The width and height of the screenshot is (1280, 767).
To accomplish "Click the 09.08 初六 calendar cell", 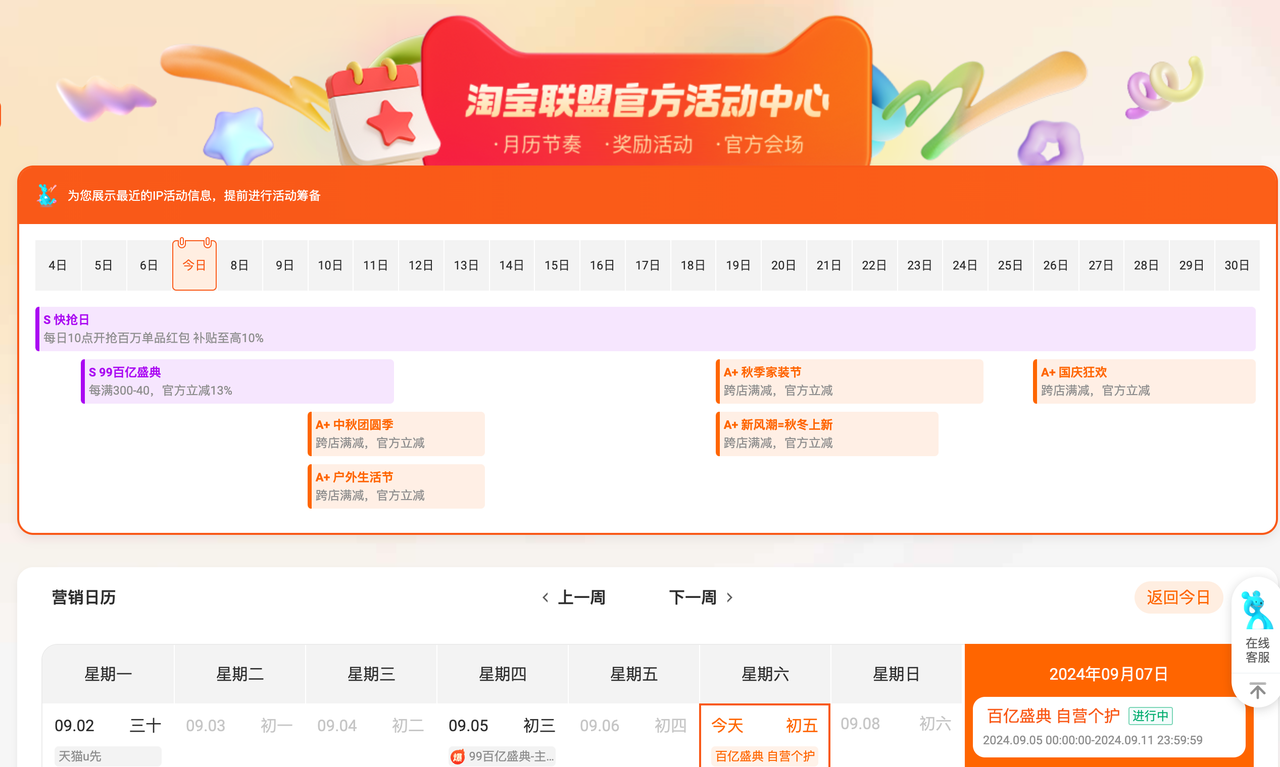I will [897, 735].
